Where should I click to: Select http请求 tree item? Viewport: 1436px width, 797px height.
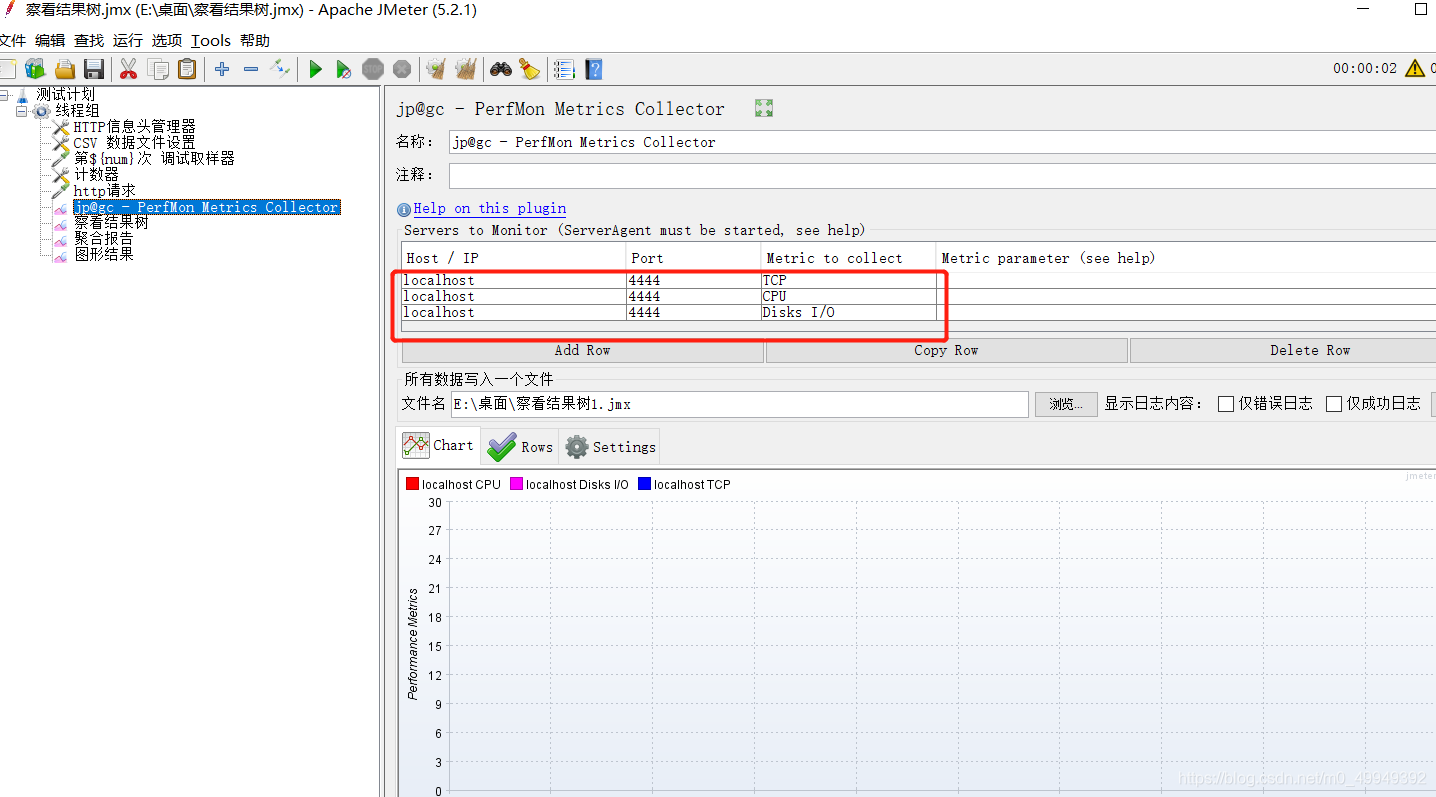[104, 190]
